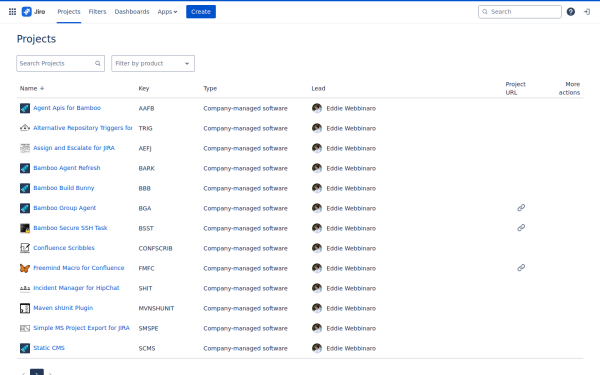Click the CONFSCRIB key cell
The image size is (600, 375).
click(155, 248)
